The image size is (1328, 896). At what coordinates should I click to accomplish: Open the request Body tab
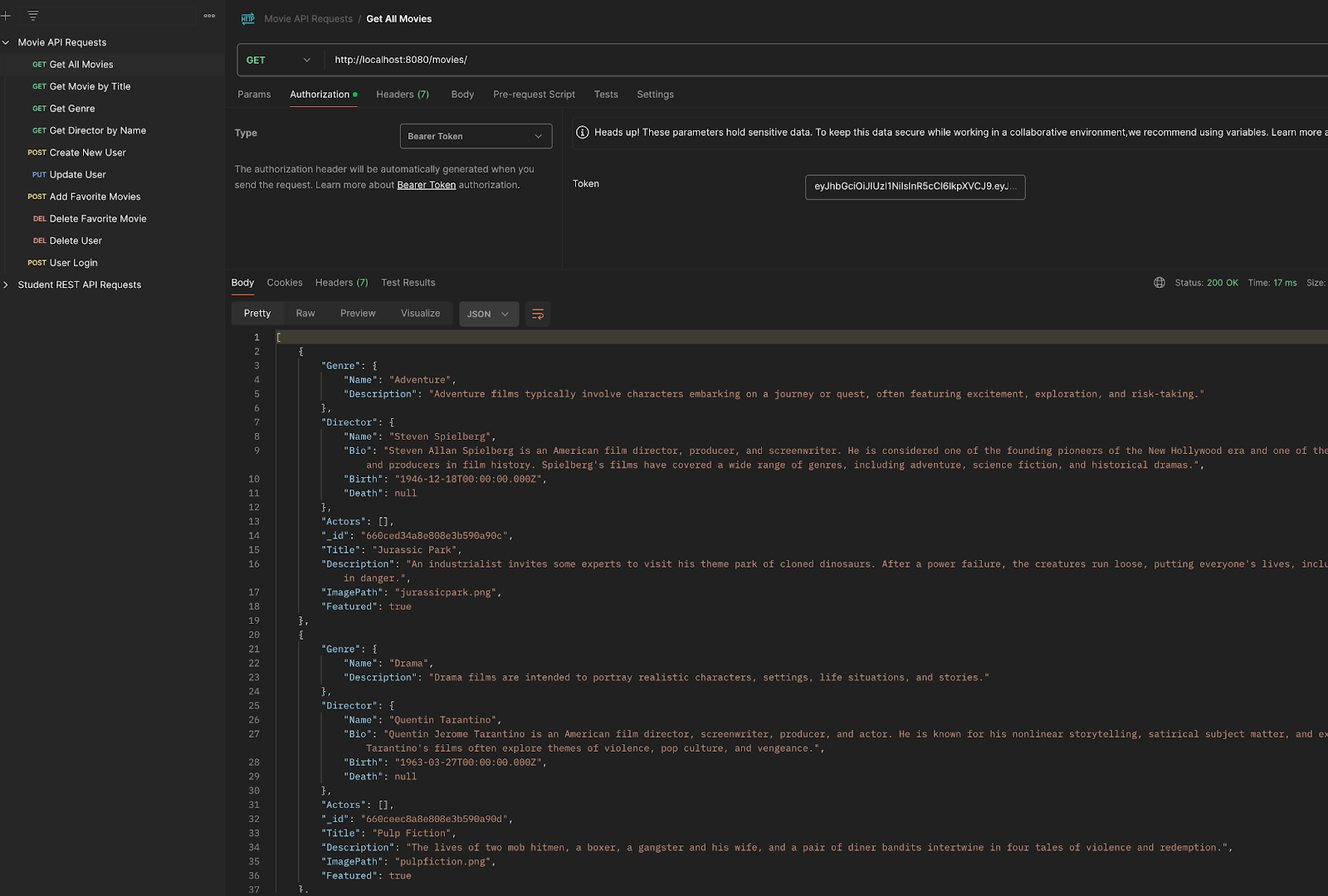point(462,95)
